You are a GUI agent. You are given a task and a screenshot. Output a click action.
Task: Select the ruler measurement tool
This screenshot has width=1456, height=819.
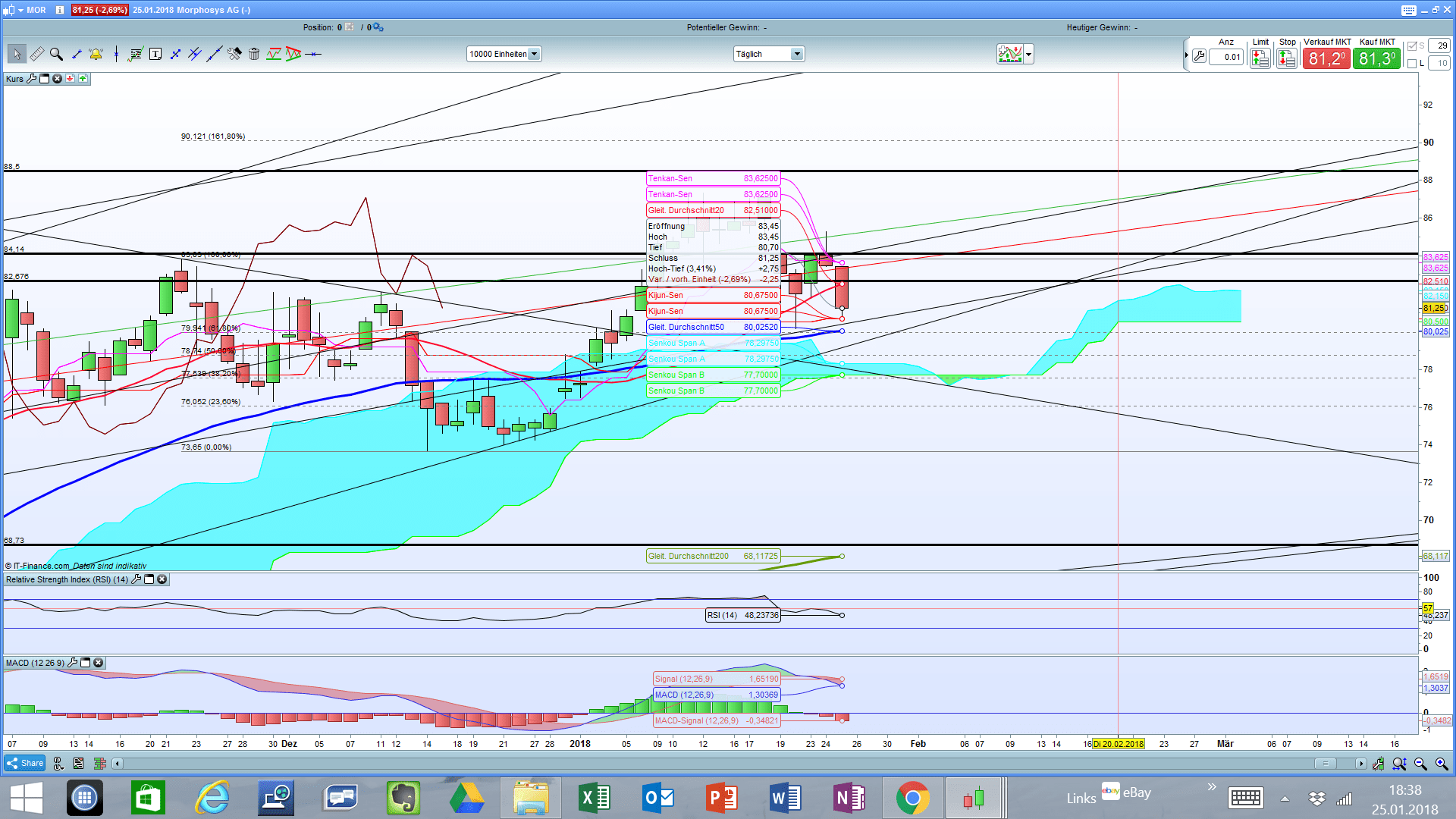(x=36, y=54)
